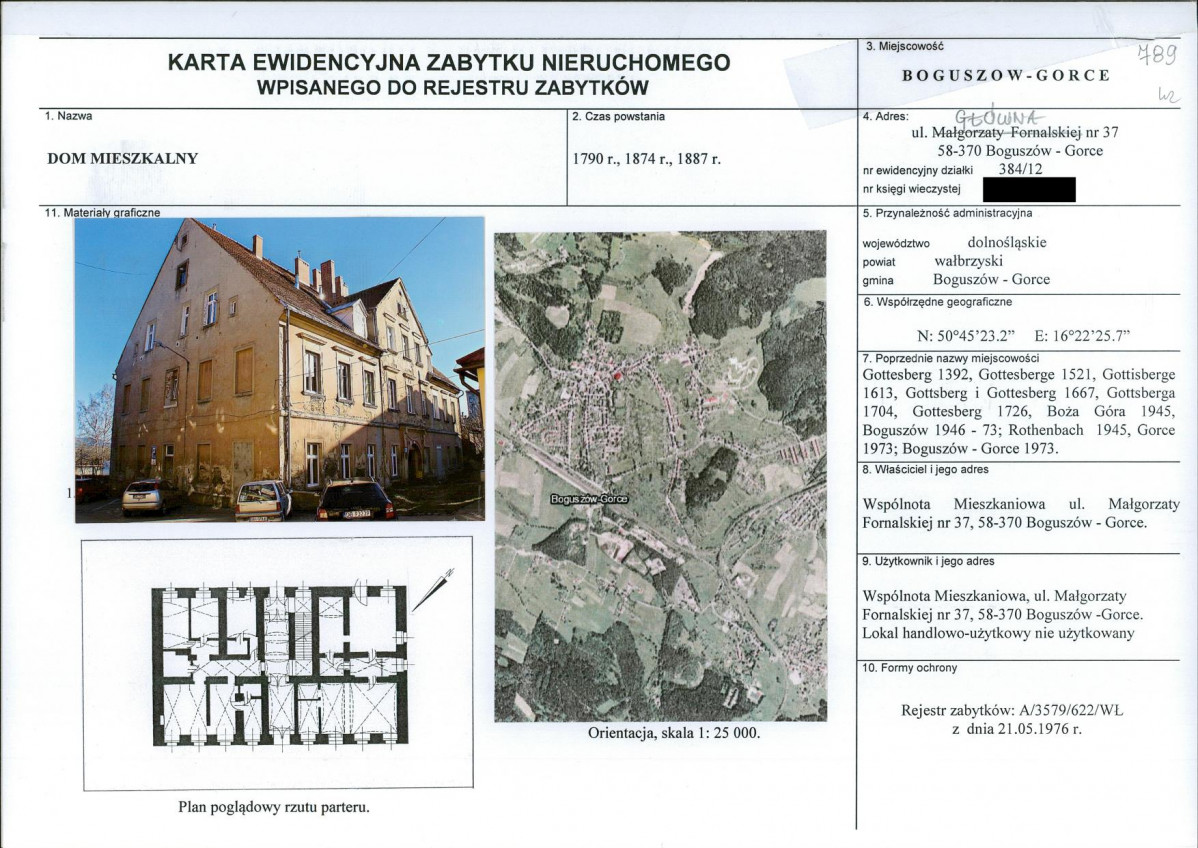Click the former name 'Gottesberg 1392'
The image size is (1198, 848).
[x=917, y=374]
